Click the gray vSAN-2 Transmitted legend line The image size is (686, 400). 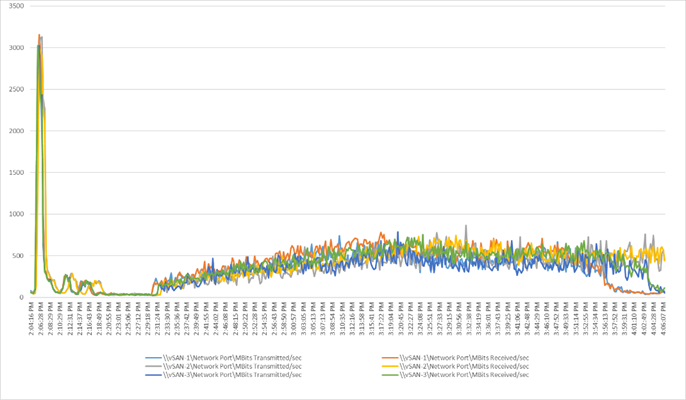pyautogui.click(x=153, y=366)
